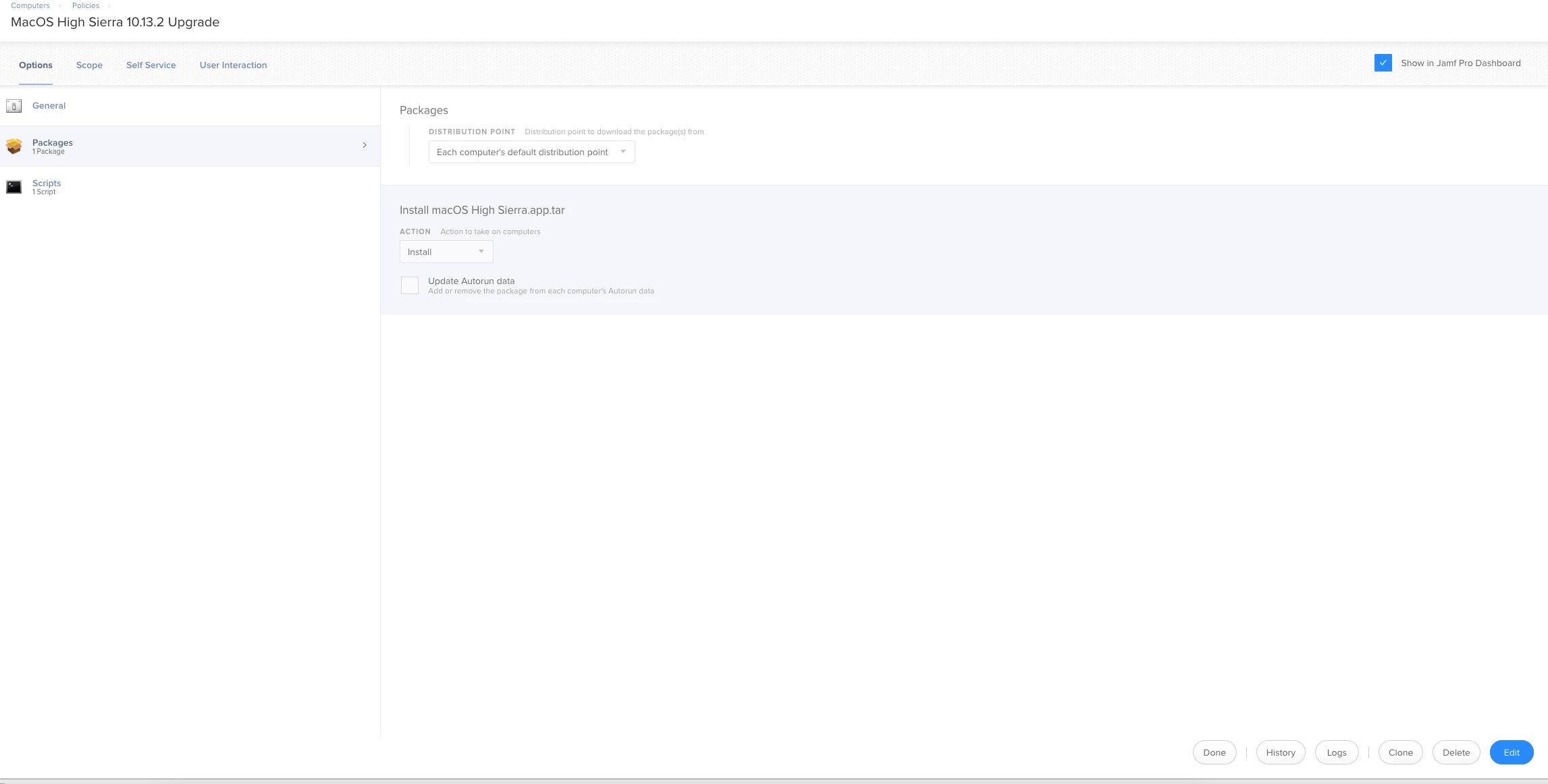Screen dimensions: 1548x784
Task: Open the Install action dropdown
Action: pos(446,252)
